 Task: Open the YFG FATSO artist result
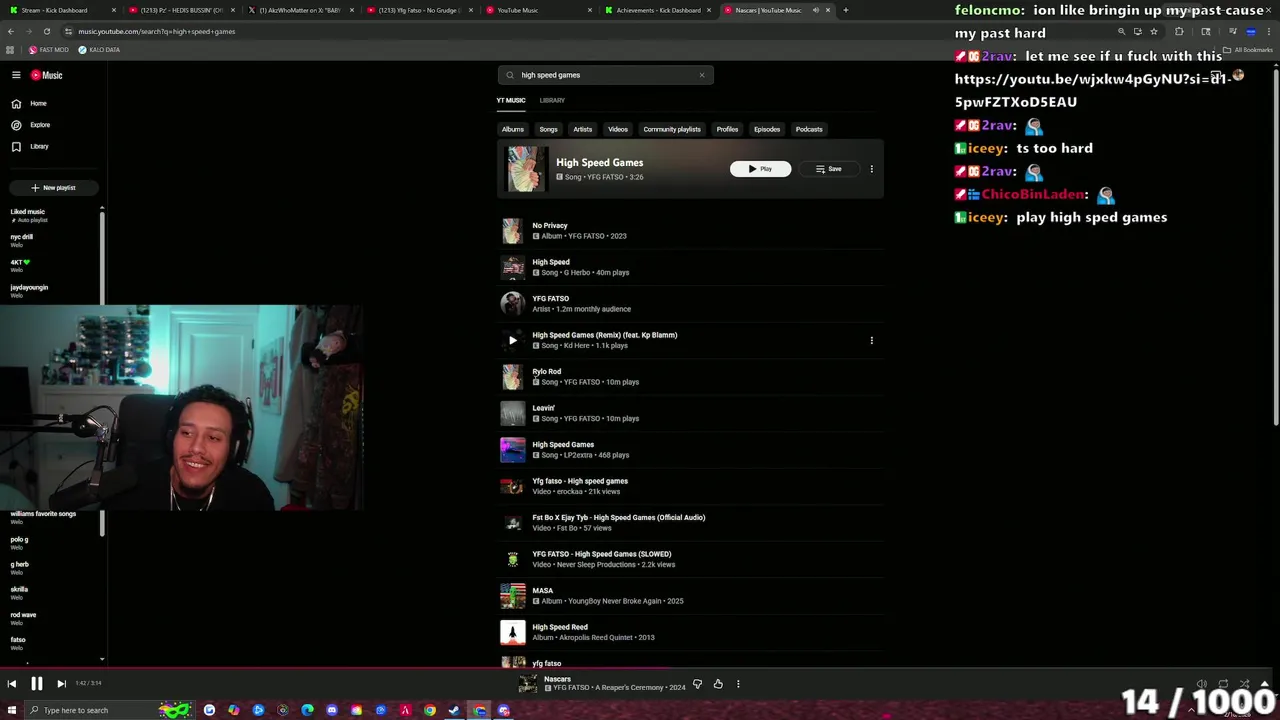point(690,303)
